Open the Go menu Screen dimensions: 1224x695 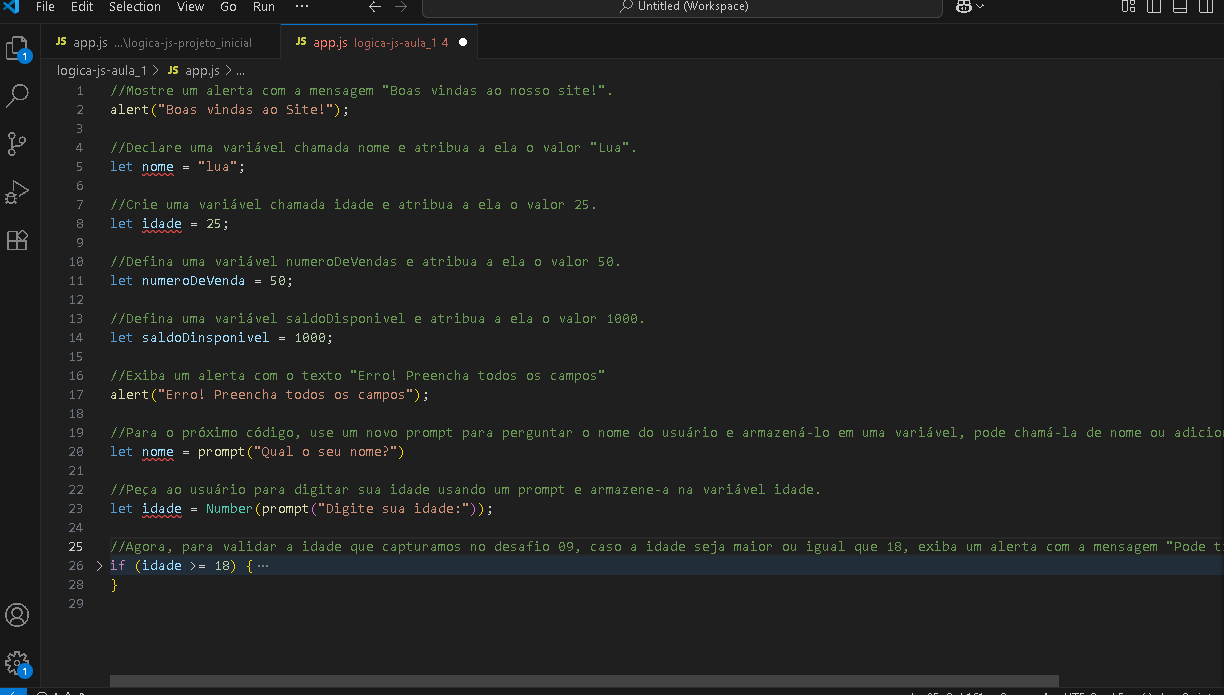pos(228,7)
